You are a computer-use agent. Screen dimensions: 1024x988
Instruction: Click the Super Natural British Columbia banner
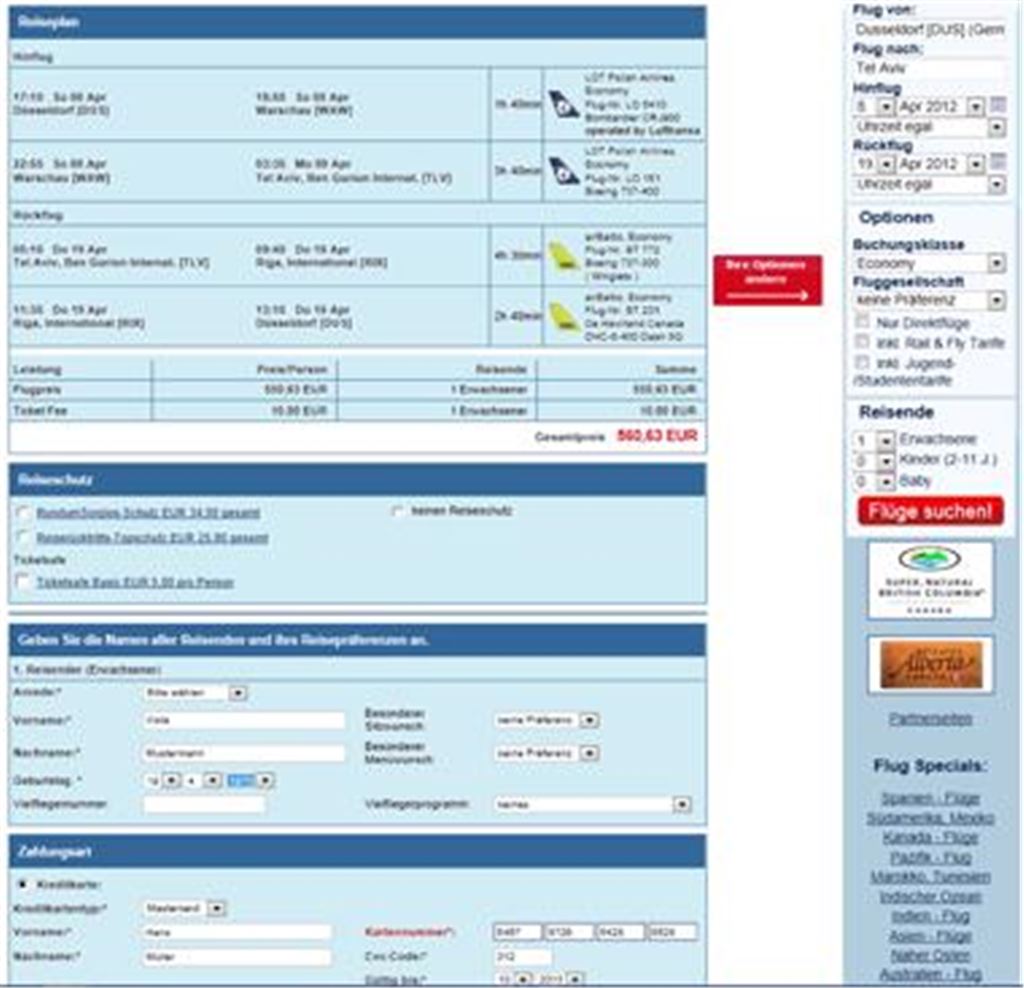(x=930, y=579)
